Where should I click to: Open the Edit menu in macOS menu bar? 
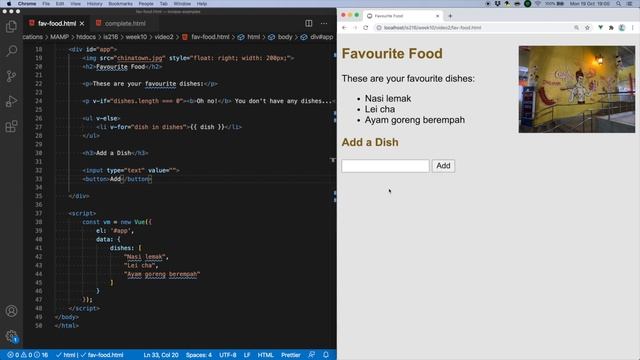(x=60, y=4)
